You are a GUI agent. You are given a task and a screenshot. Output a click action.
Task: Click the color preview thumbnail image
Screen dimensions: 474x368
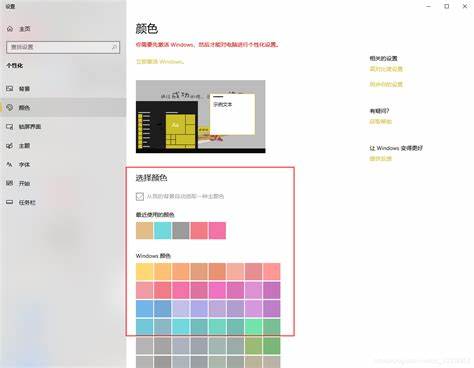[201, 117]
